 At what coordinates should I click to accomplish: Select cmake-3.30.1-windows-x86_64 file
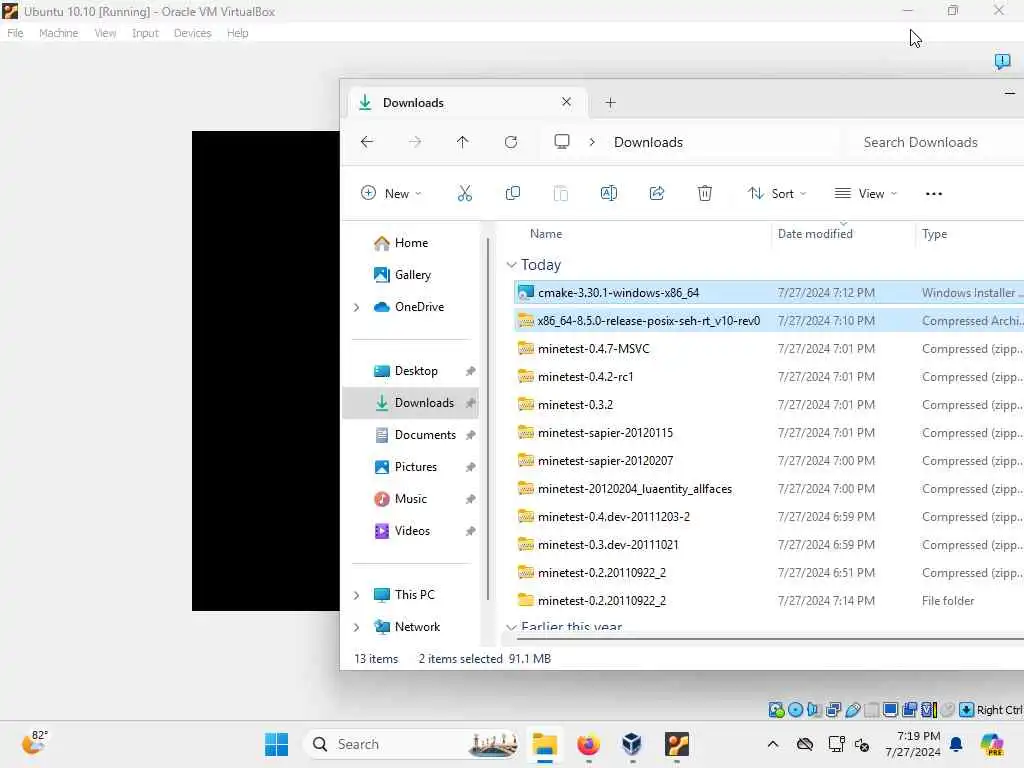coord(769,293)
